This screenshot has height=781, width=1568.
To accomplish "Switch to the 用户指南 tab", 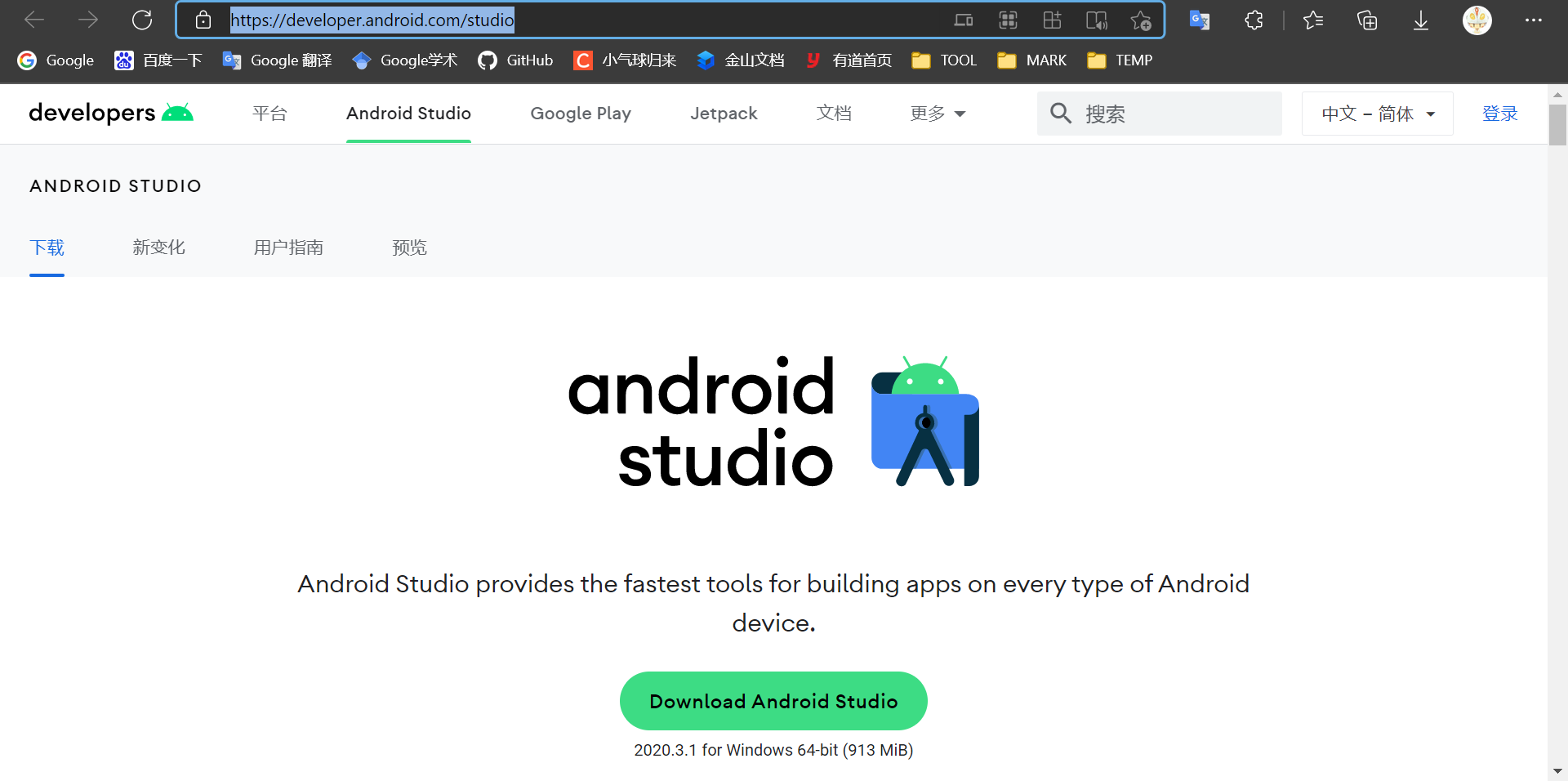I will point(288,247).
